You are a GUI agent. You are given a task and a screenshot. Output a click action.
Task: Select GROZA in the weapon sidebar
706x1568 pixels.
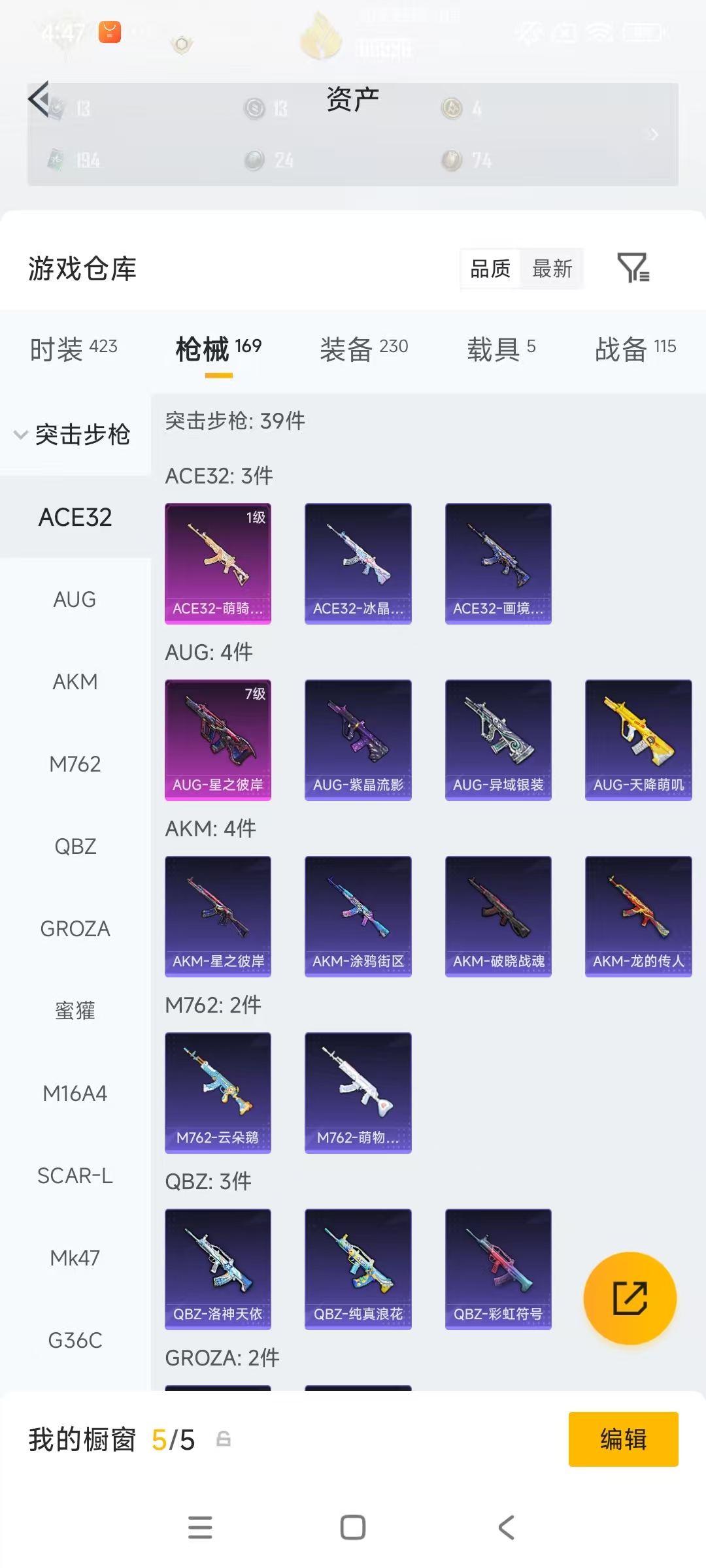[75, 928]
